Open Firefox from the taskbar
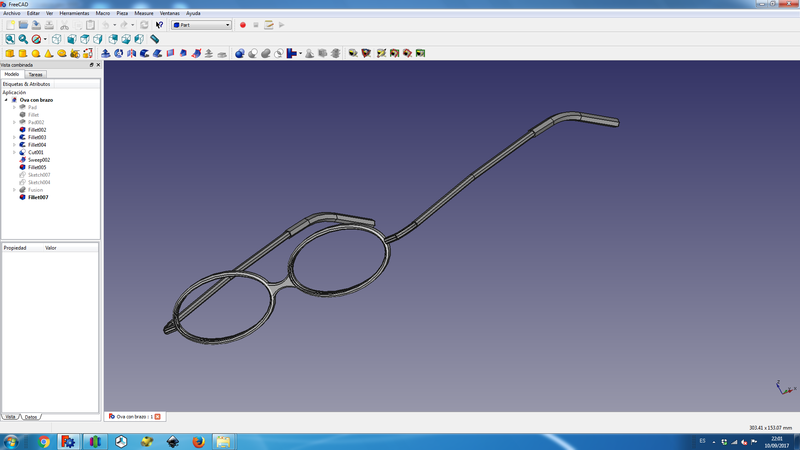The image size is (800, 450). pos(198,442)
